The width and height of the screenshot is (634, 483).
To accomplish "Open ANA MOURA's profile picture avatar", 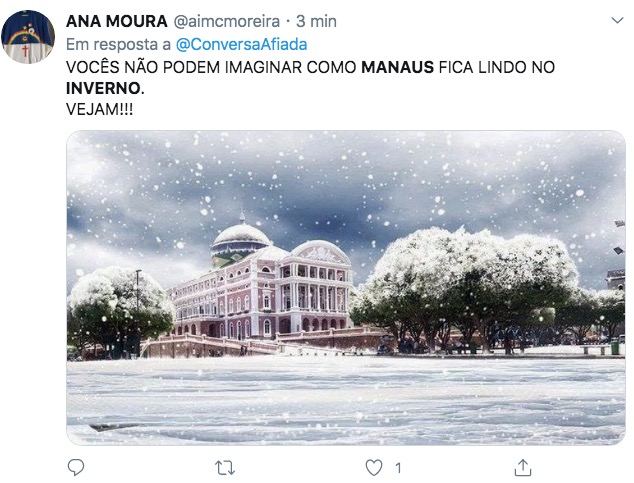I will (27, 37).
